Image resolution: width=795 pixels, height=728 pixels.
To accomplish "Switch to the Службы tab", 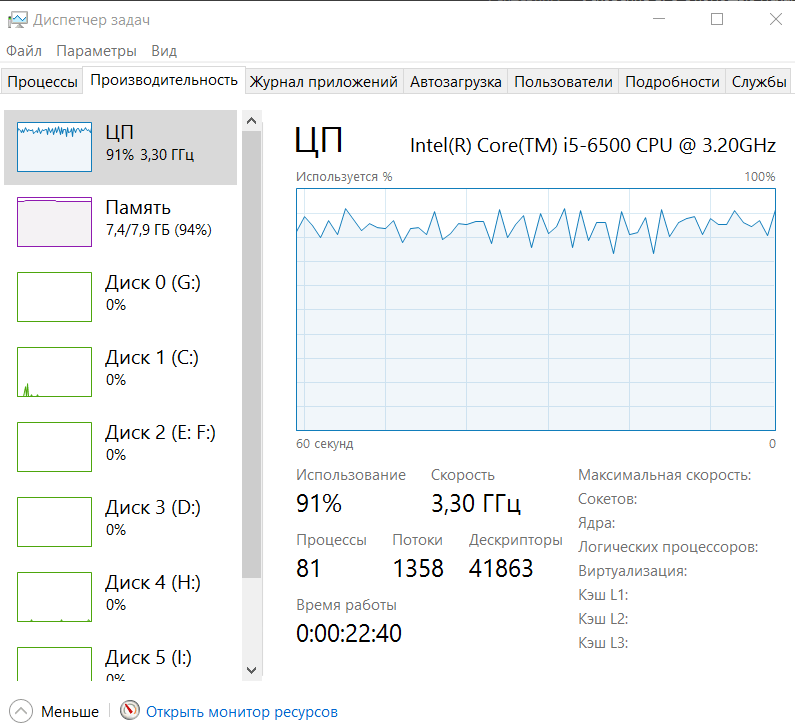I will coord(758,82).
